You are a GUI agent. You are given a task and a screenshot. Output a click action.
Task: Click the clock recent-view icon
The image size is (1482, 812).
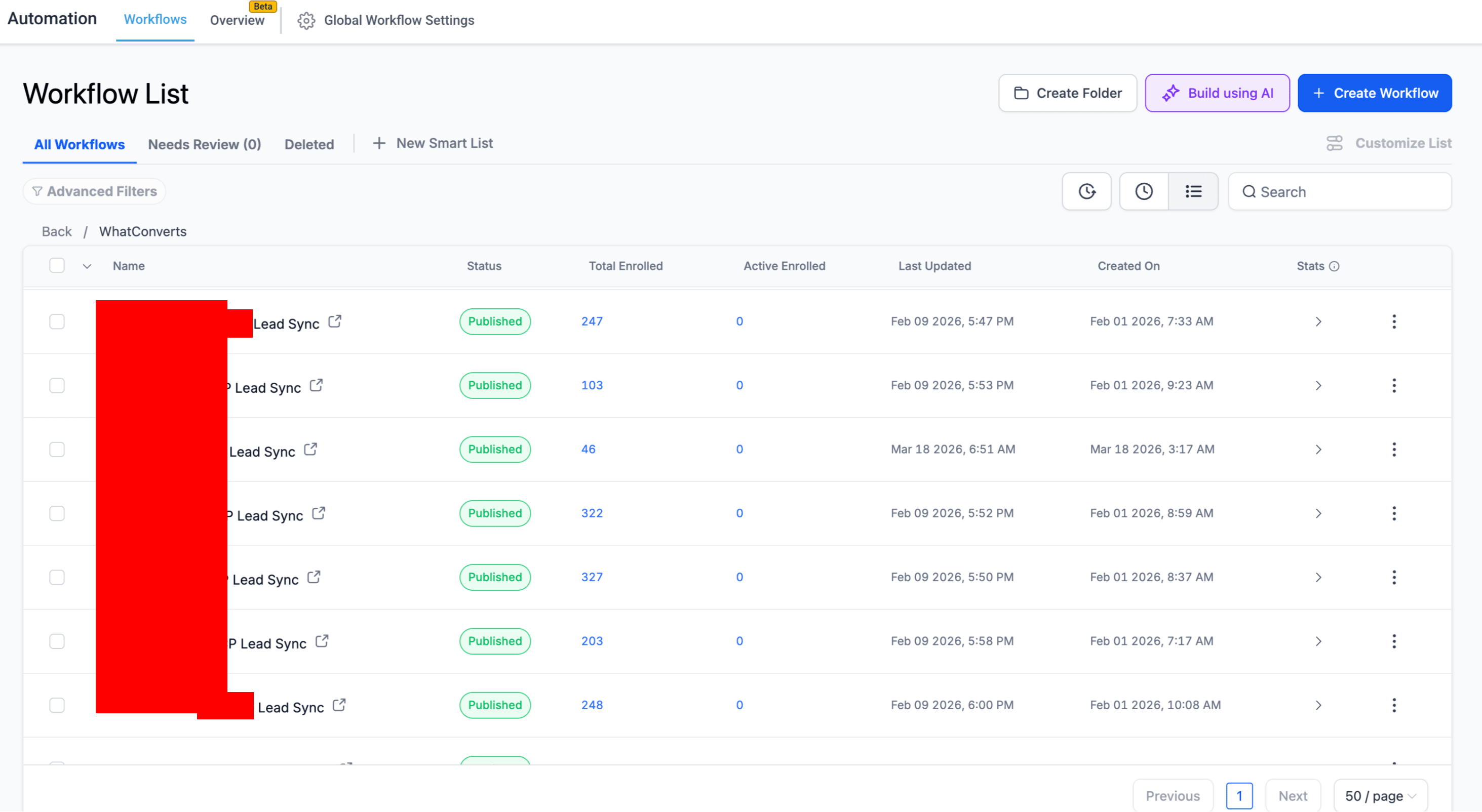[x=1144, y=191]
